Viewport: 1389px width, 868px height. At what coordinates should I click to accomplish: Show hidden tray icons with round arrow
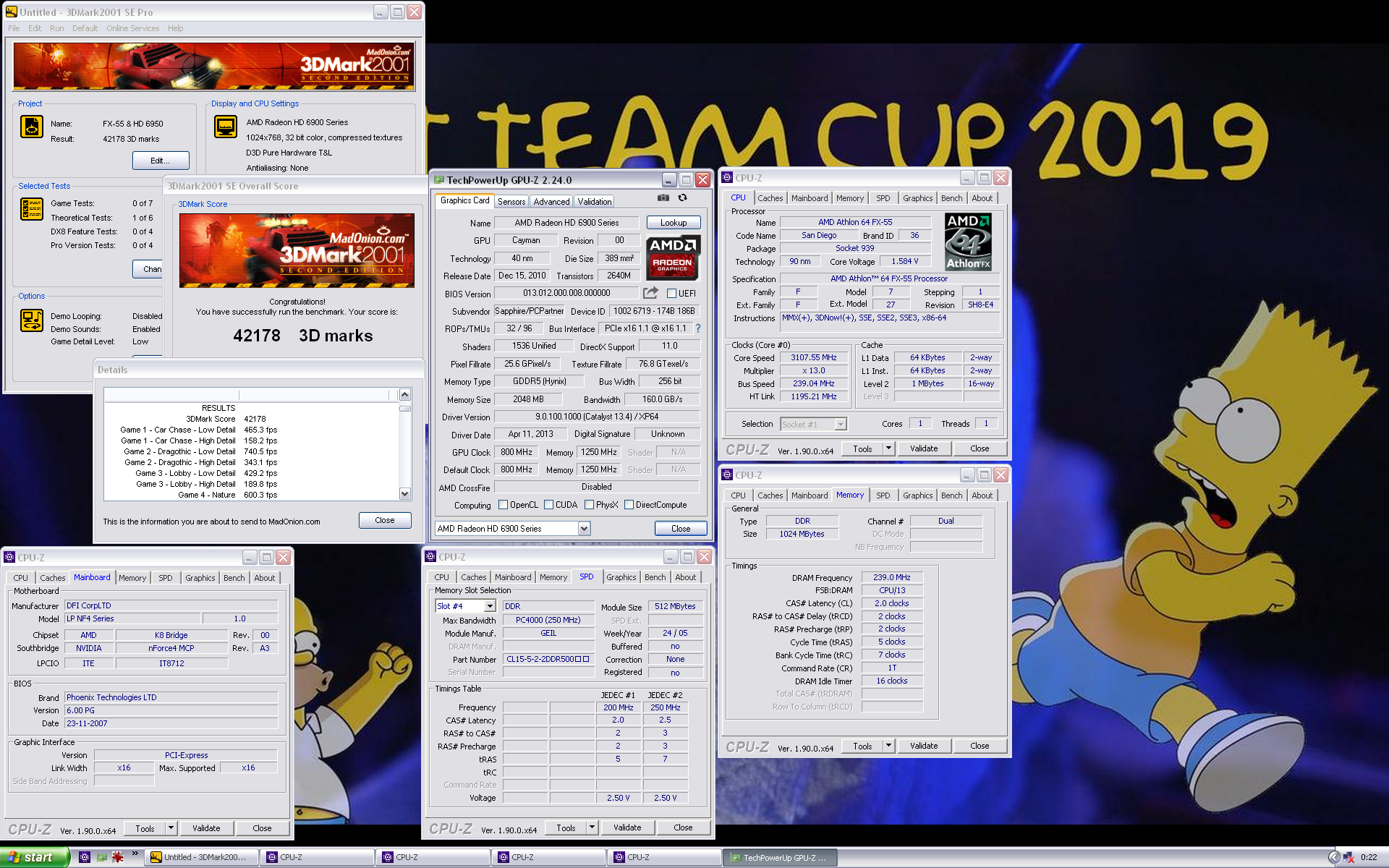point(1334,857)
